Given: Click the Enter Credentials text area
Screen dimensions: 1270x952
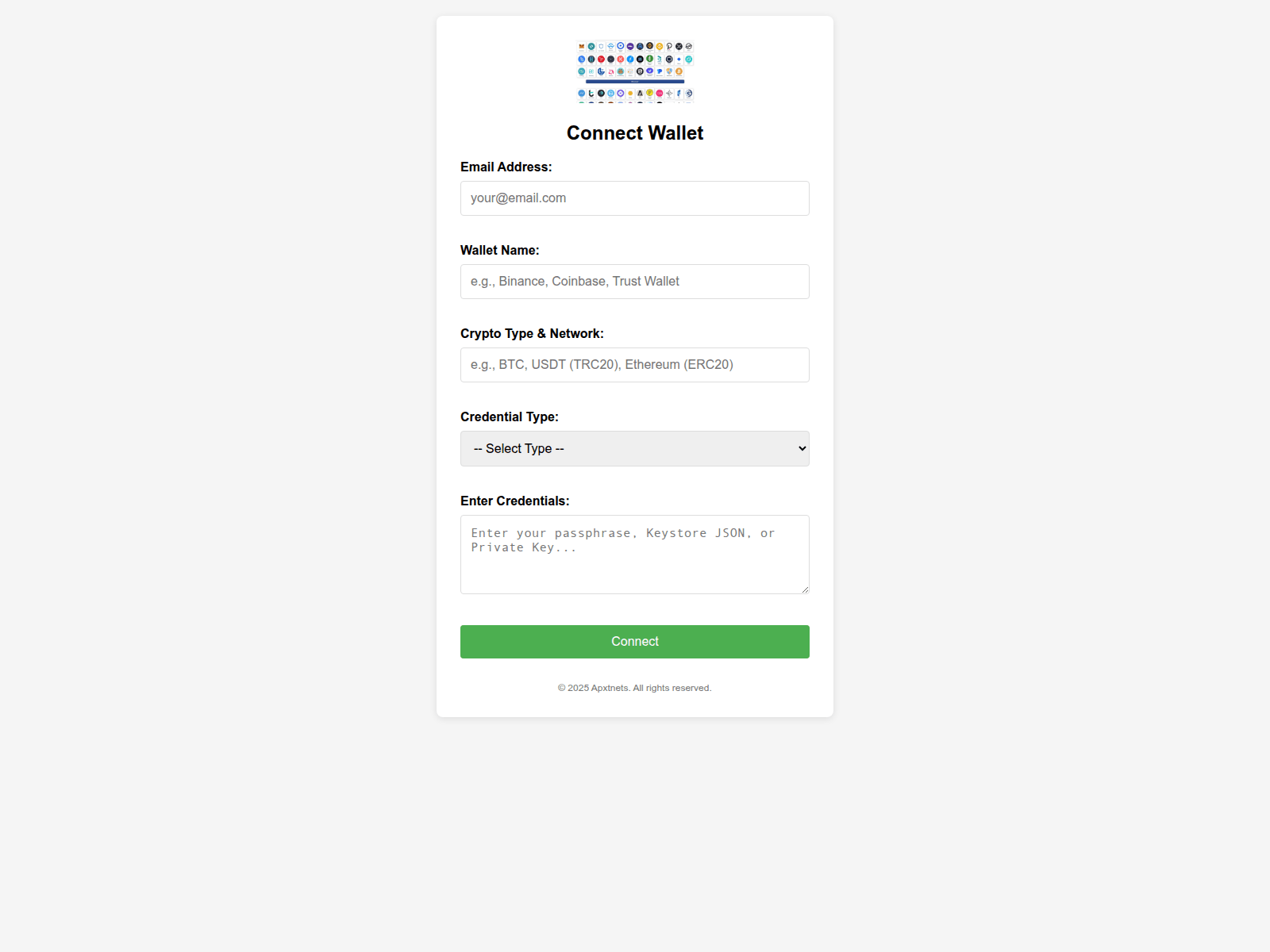Looking at the screenshot, I should 635,555.
